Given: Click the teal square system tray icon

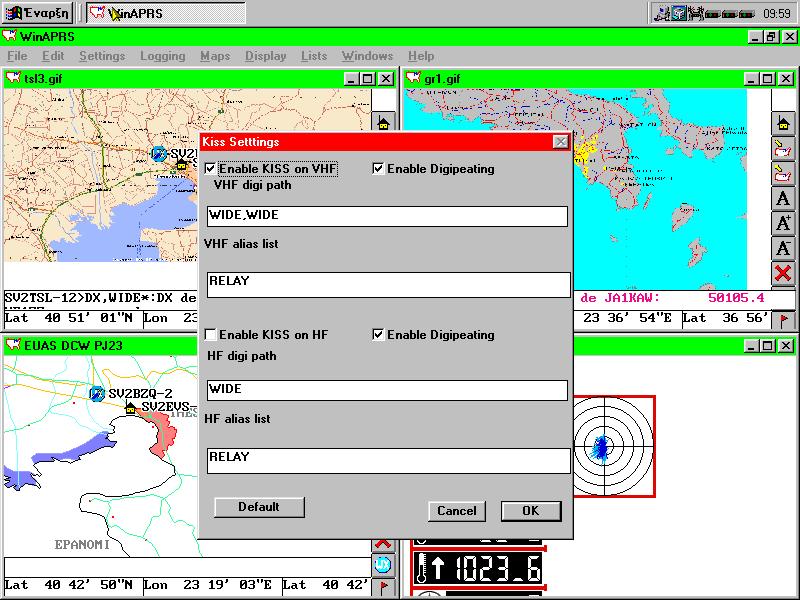Looking at the screenshot, I should click(x=679, y=13).
